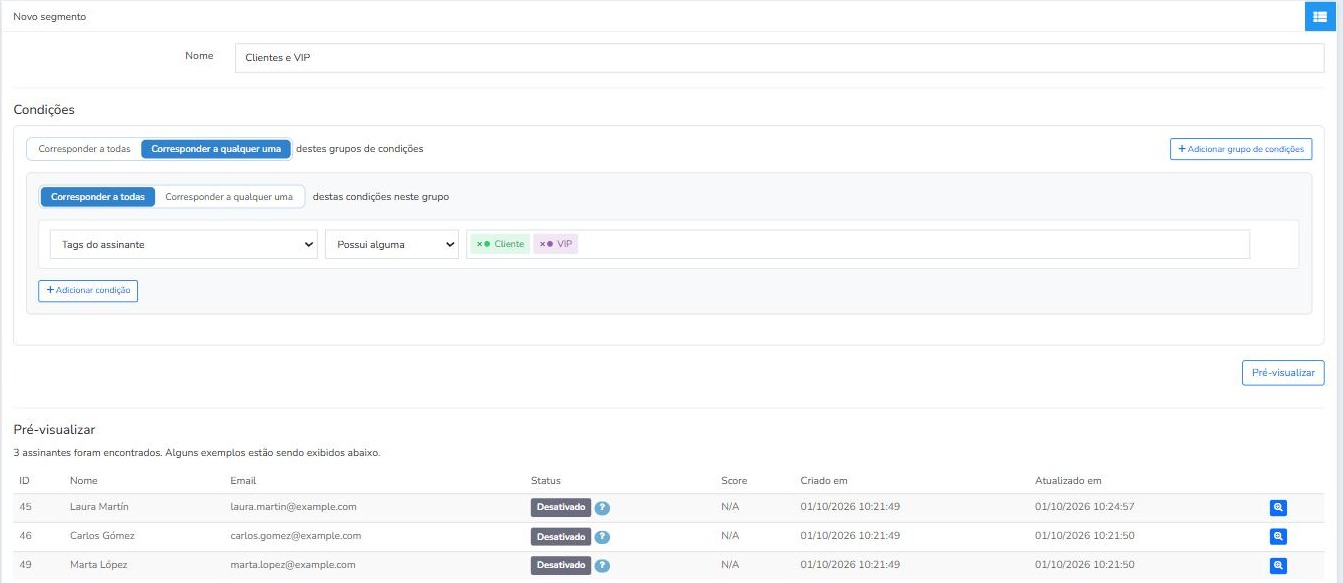The image size is (1343, 583).
Task: View details of Marta López subscriber
Action: (1278, 566)
